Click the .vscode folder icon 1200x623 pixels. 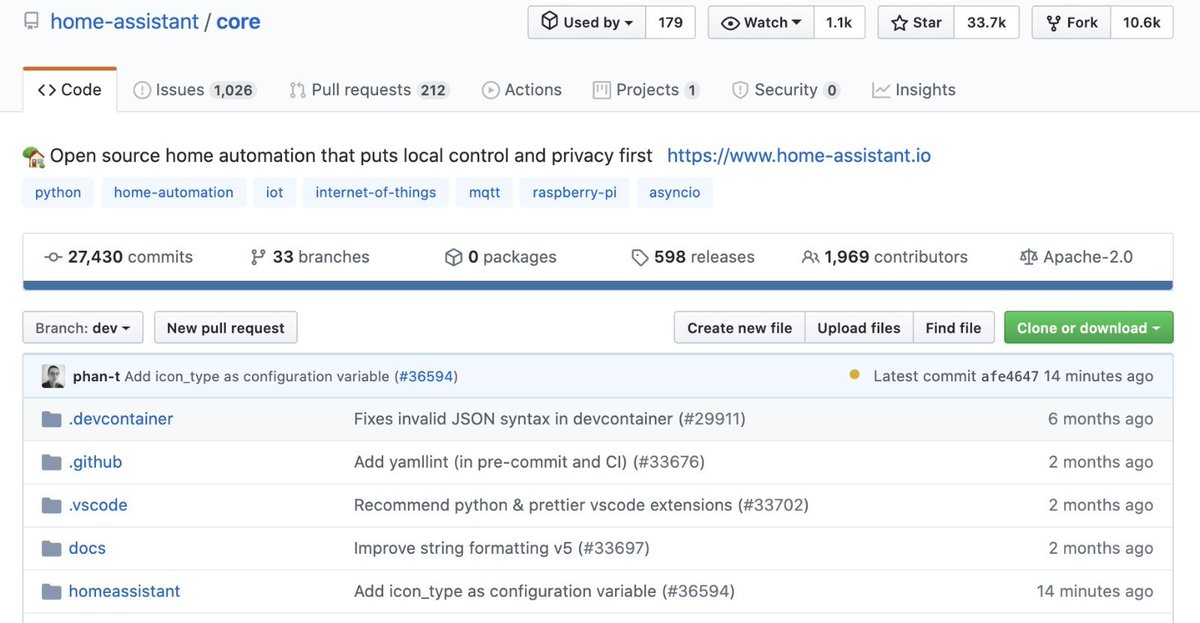[x=52, y=505]
